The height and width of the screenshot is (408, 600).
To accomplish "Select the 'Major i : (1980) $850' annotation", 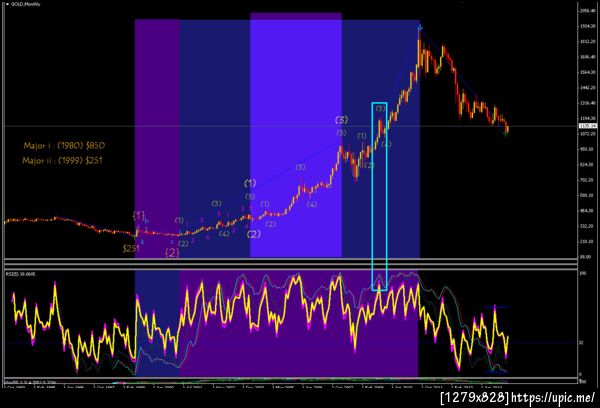I will (x=64, y=145).
